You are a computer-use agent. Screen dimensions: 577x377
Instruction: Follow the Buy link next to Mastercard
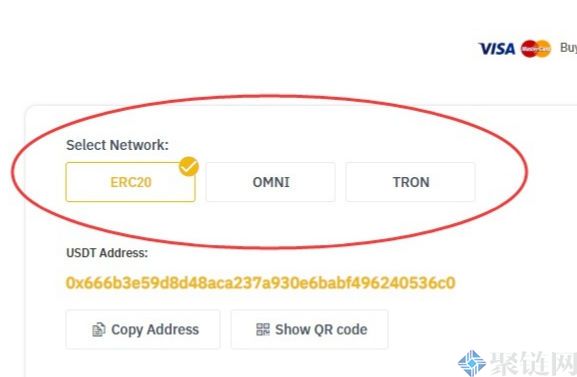[x=568, y=47]
